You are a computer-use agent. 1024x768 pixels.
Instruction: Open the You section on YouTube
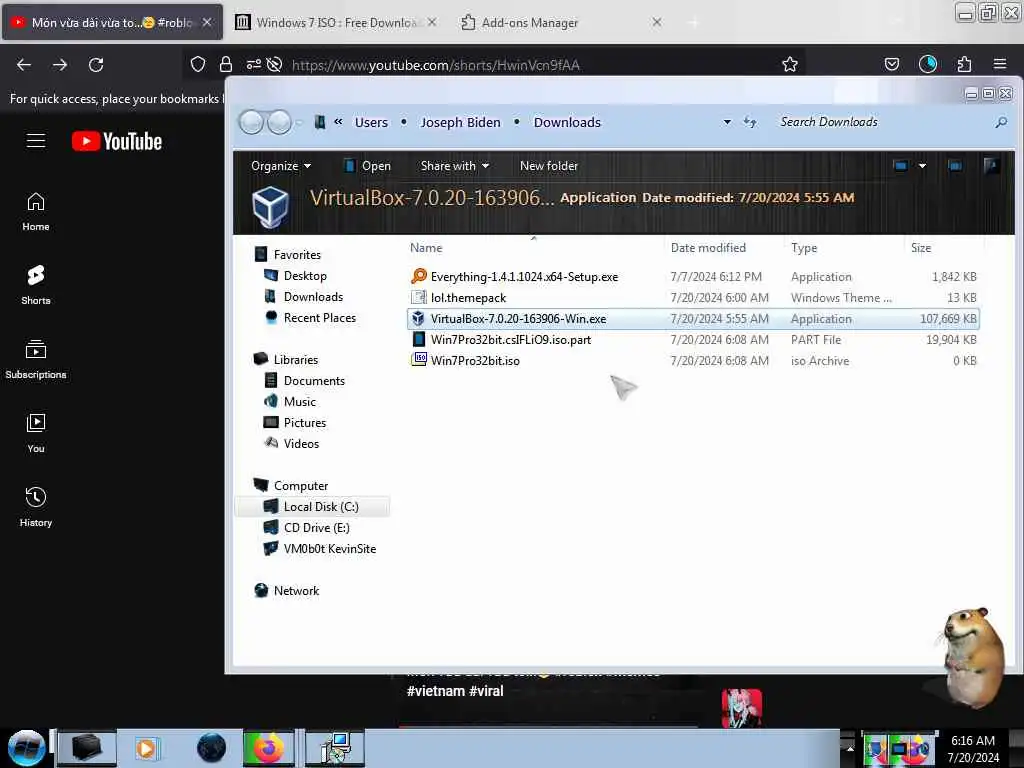36,433
